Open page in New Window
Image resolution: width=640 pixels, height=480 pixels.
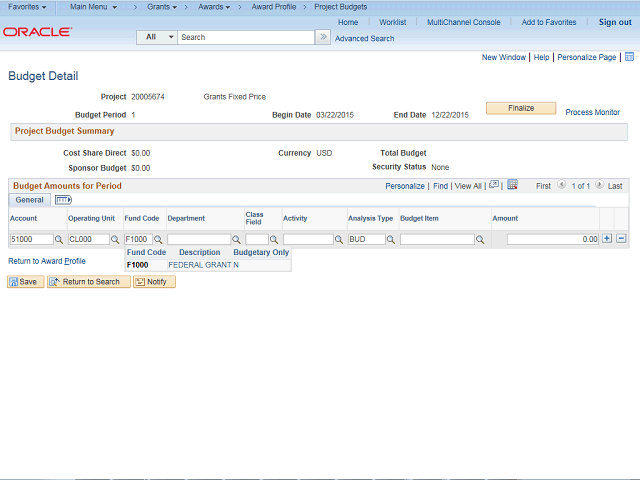click(504, 57)
